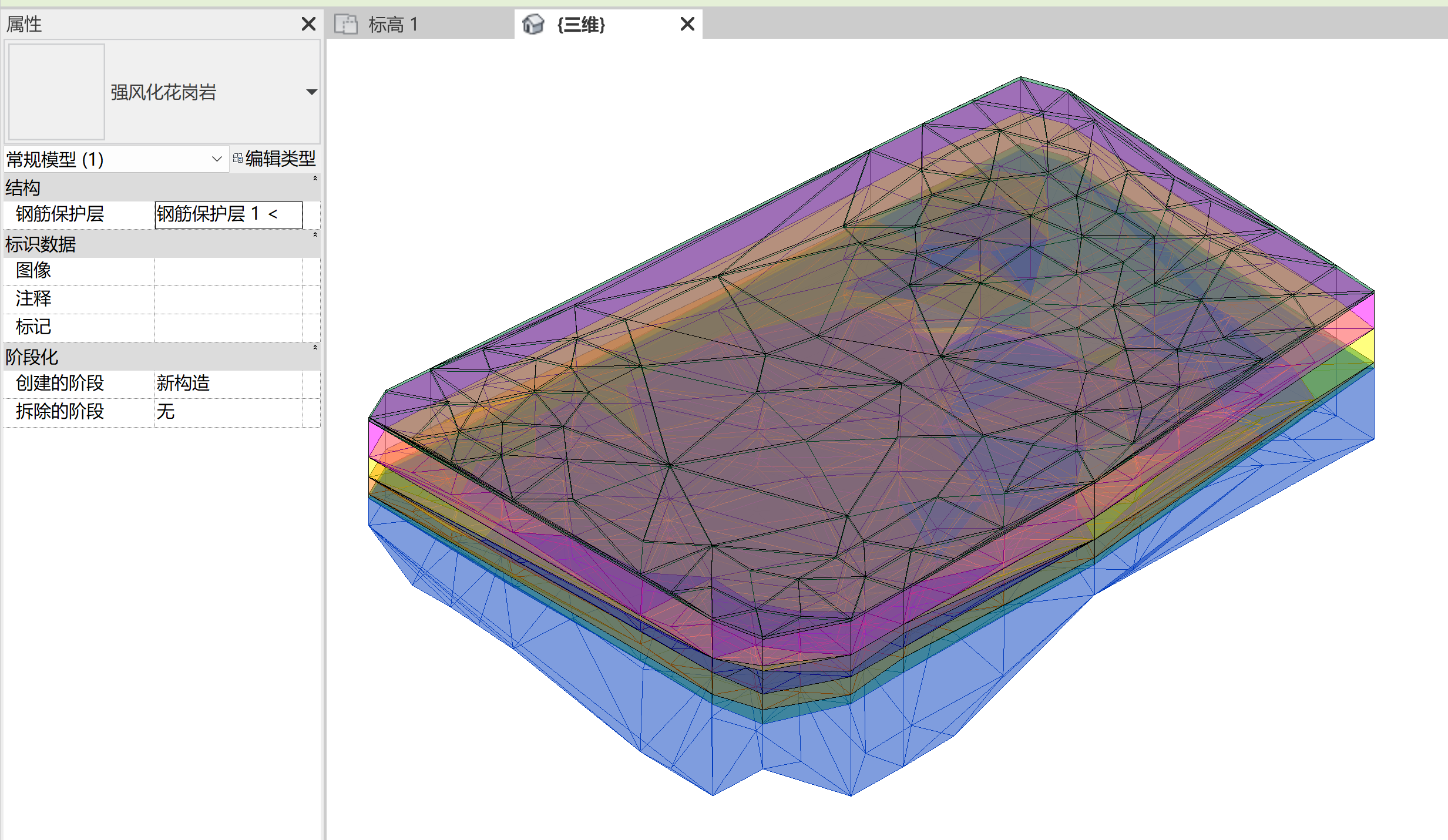Collapse the 阶段化 section
Viewport: 1448px width, 840px height.
click(315, 348)
